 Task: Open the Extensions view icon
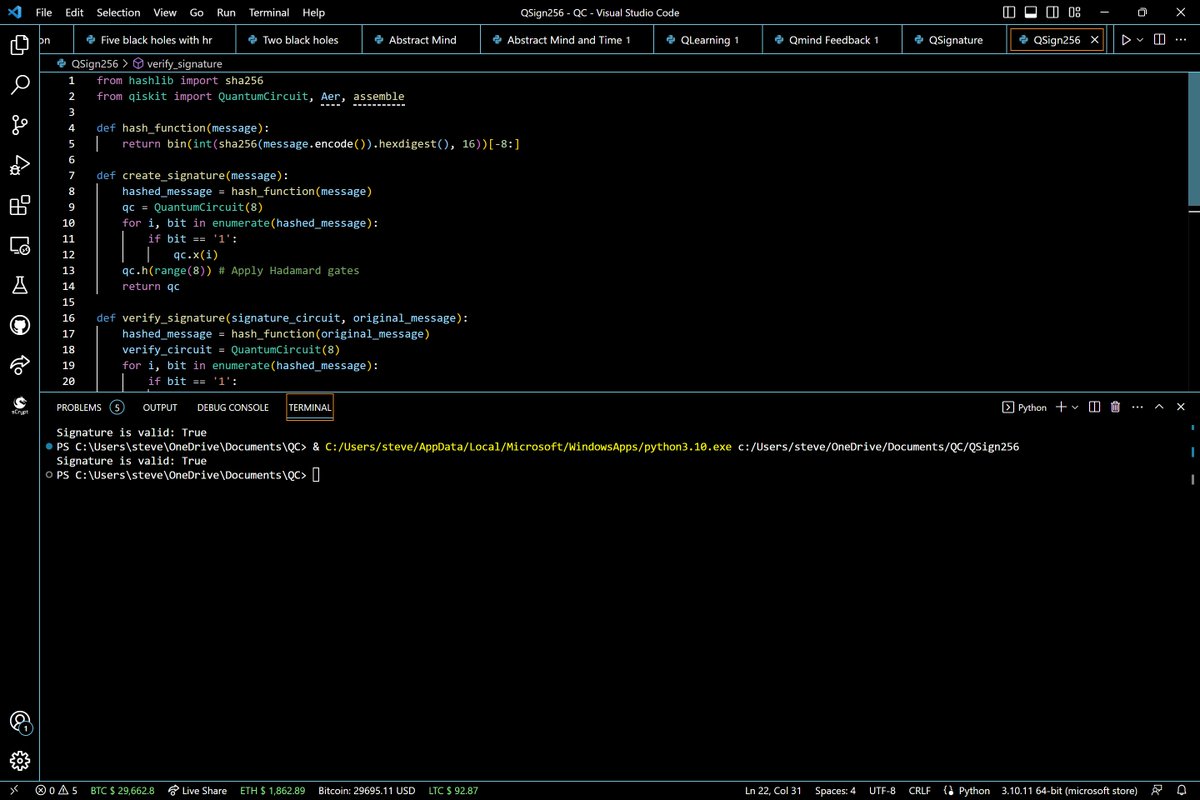click(19, 206)
